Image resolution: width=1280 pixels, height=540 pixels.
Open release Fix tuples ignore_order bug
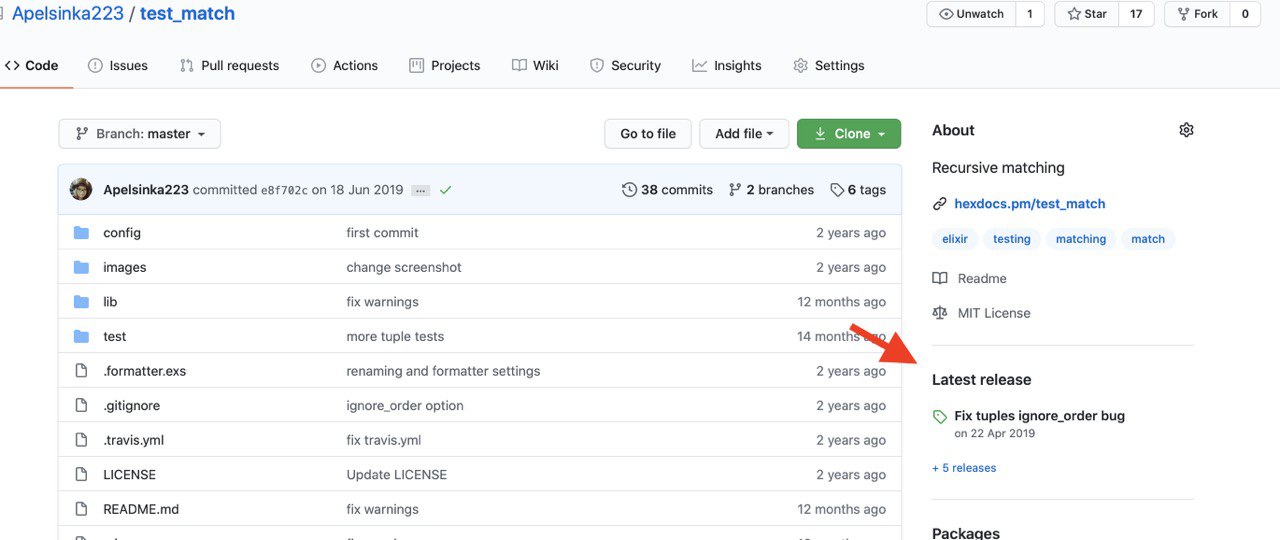pyautogui.click(x=1040, y=416)
